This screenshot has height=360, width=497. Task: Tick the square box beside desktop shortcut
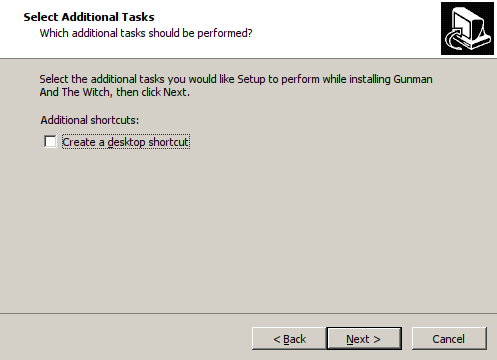(x=50, y=142)
